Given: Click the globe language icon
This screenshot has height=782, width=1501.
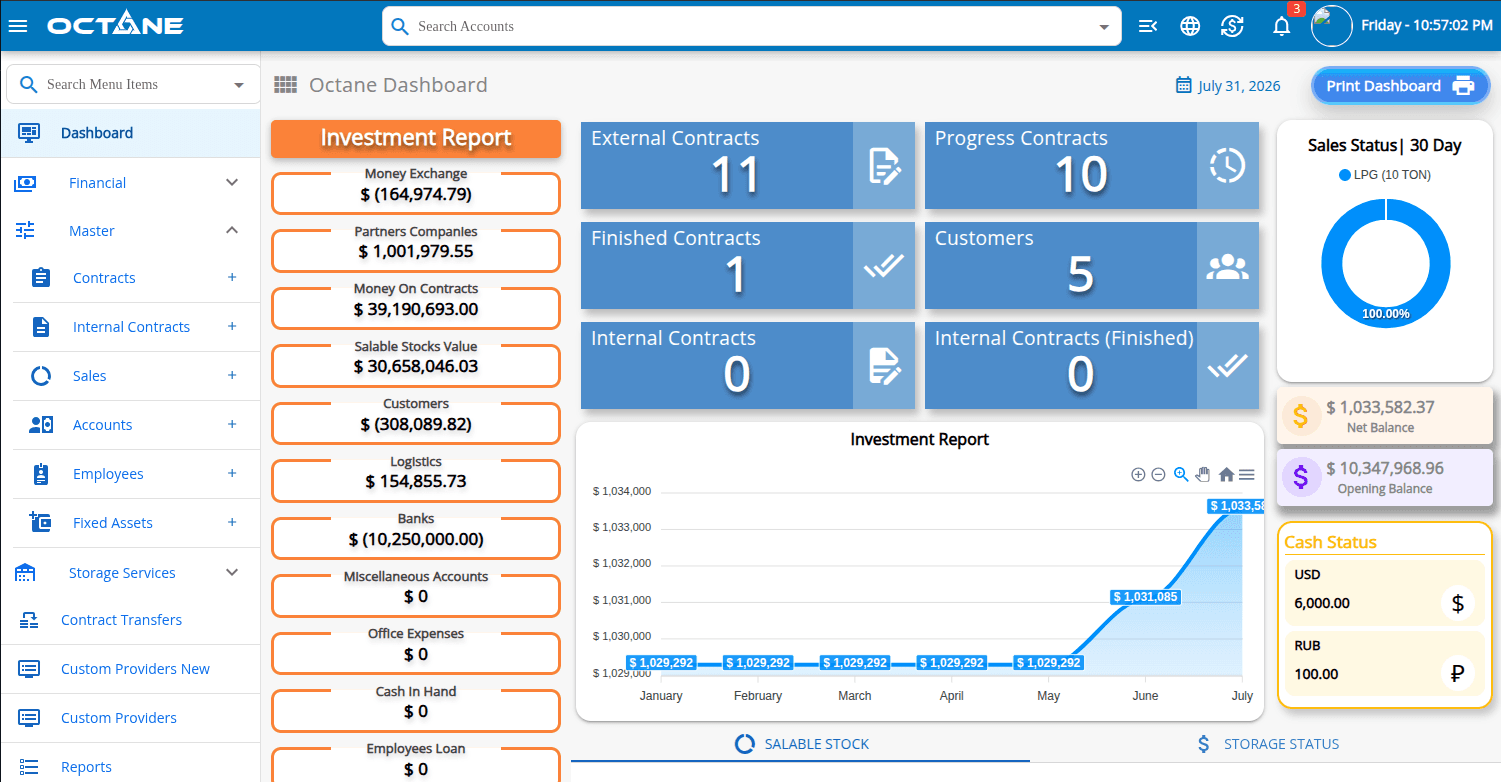Looking at the screenshot, I should (x=1190, y=27).
